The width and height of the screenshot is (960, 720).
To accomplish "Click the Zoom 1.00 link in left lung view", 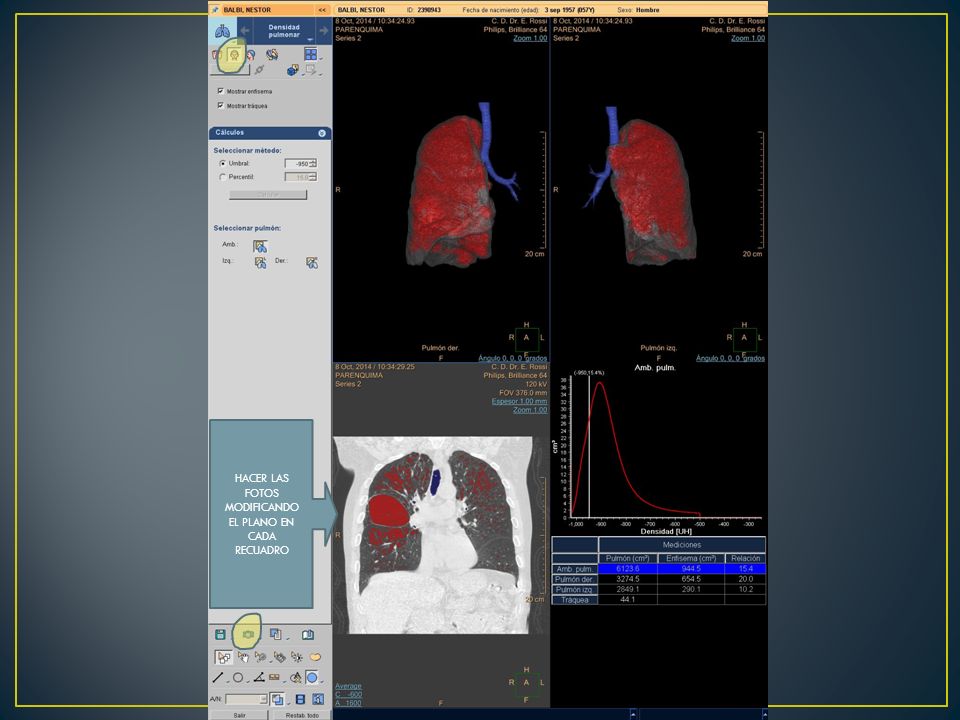I will (x=748, y=38).
